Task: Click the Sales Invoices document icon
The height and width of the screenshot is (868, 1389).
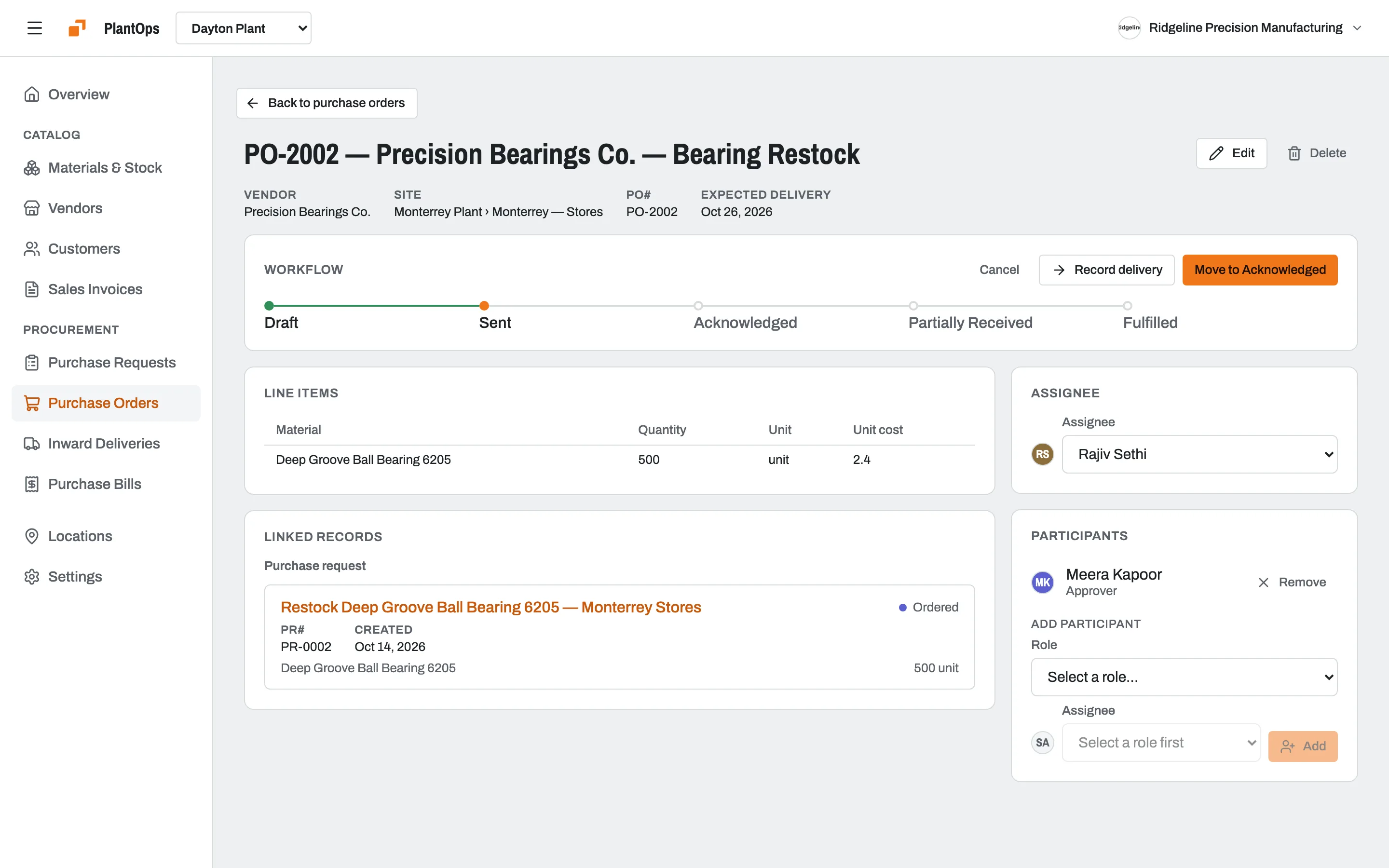Action: [31, 289]
